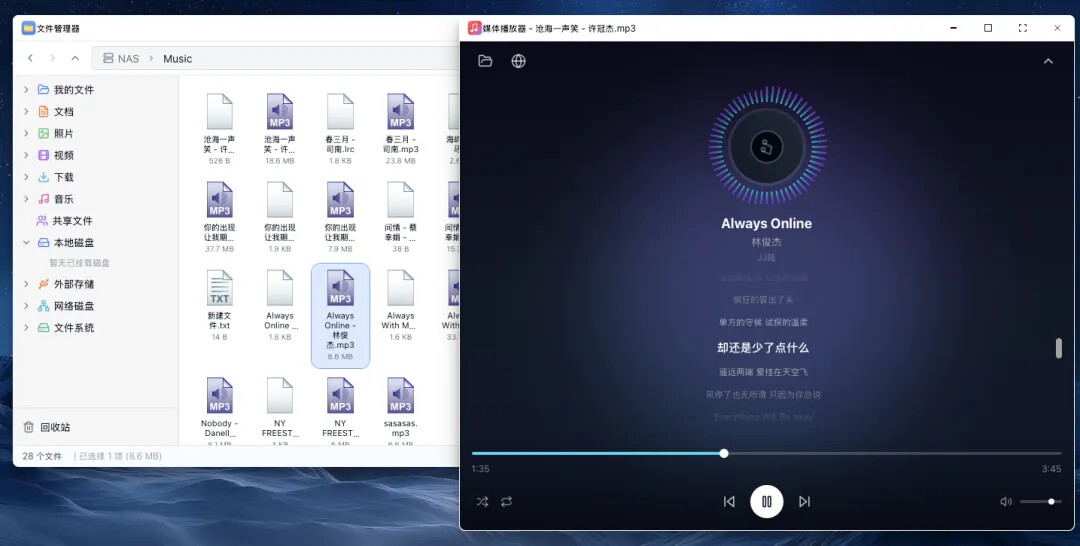Expand the 我的文件 tree node
Screen dimensions: 1080x546
coord(26,90)
